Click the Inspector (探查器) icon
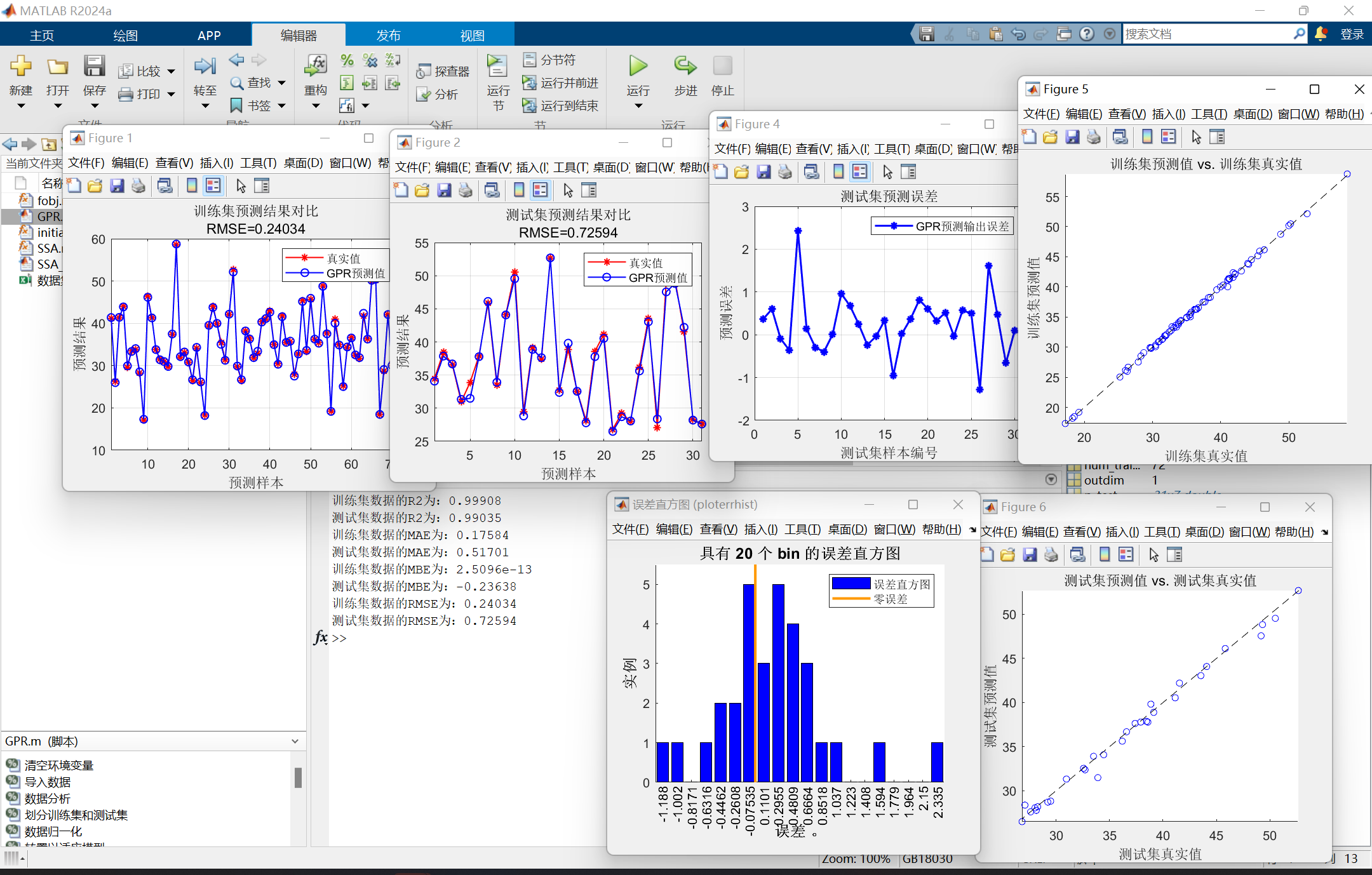 (x=424, y=72)
